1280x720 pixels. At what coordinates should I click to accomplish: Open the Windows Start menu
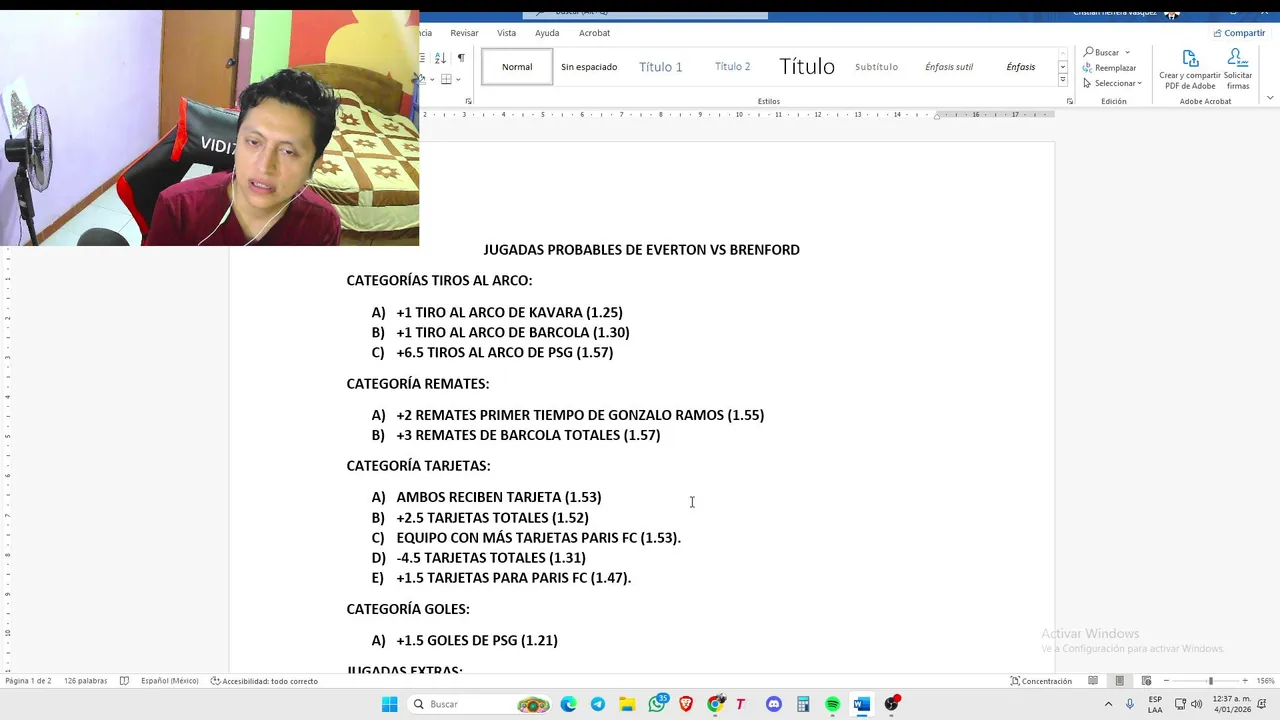click(389, 704)
